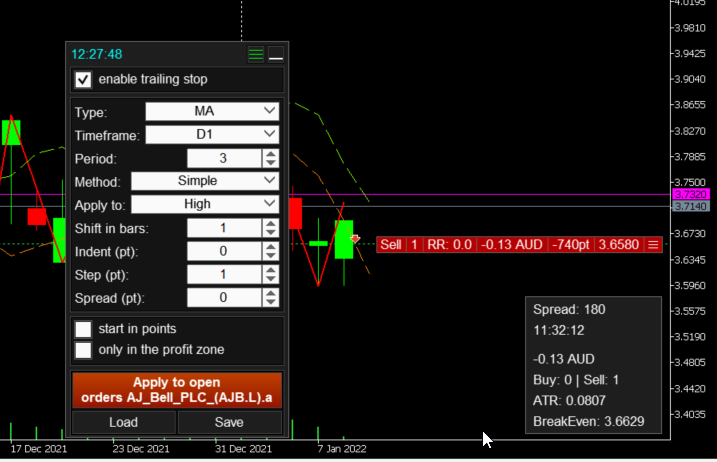This screenshot has width=717, height=462.
Task: Click the Sell label on order line
Action: [391, 245]
